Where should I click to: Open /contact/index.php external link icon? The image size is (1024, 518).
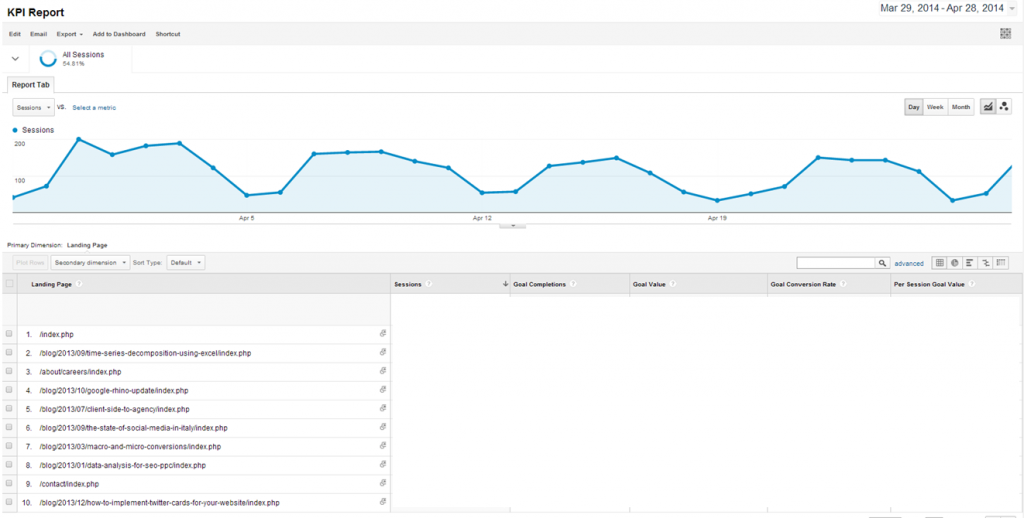(383, 483)
